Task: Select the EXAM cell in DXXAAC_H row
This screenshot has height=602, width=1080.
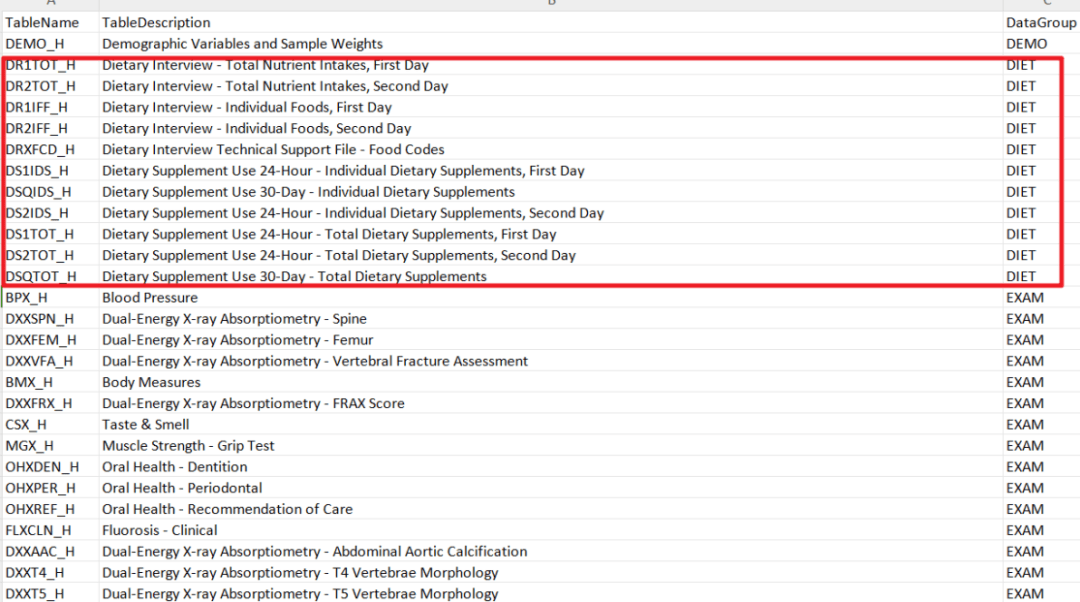Action: click(x=1024, y=552)
